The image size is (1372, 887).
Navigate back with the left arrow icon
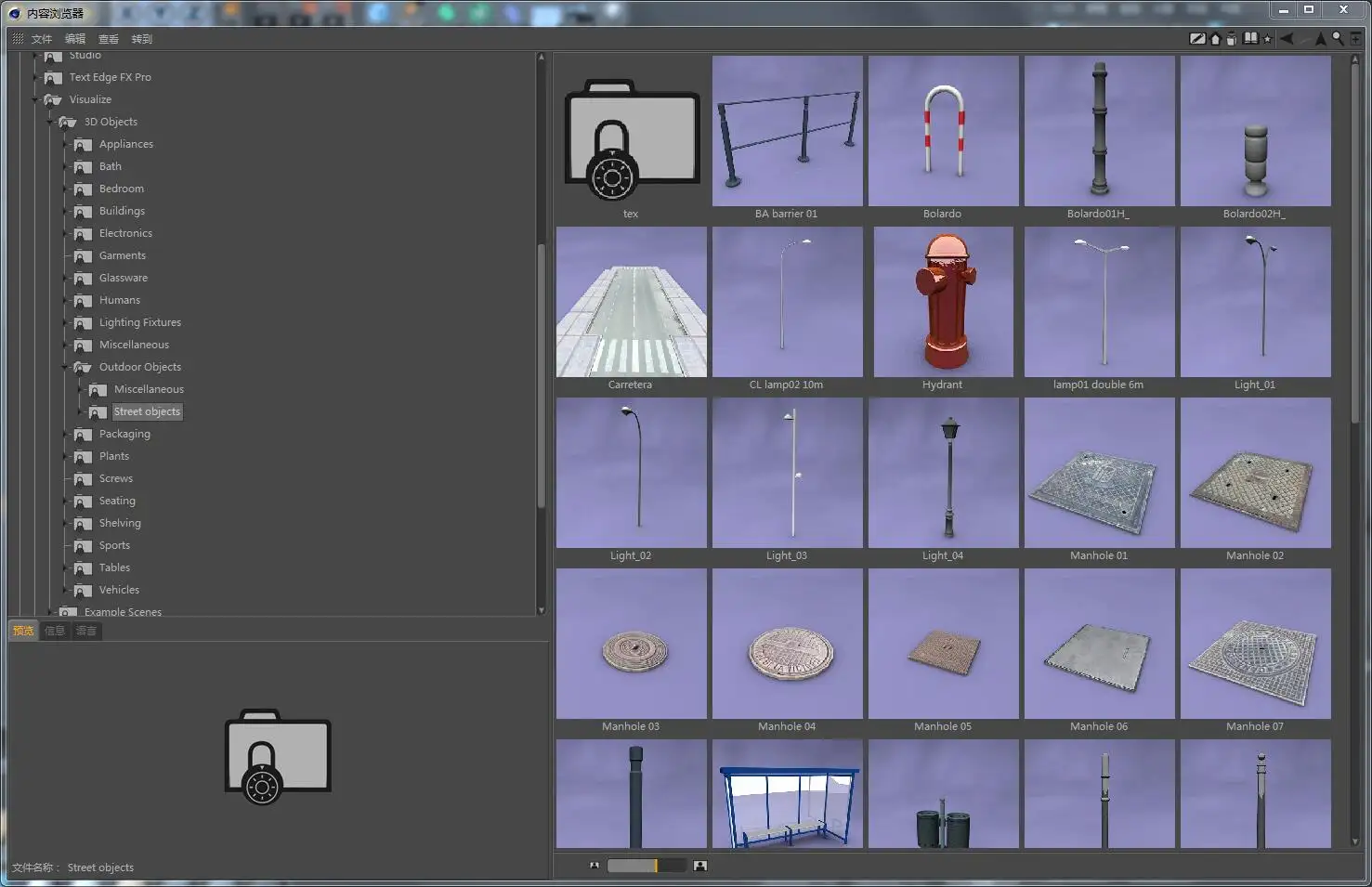[x=1287, y=39]
